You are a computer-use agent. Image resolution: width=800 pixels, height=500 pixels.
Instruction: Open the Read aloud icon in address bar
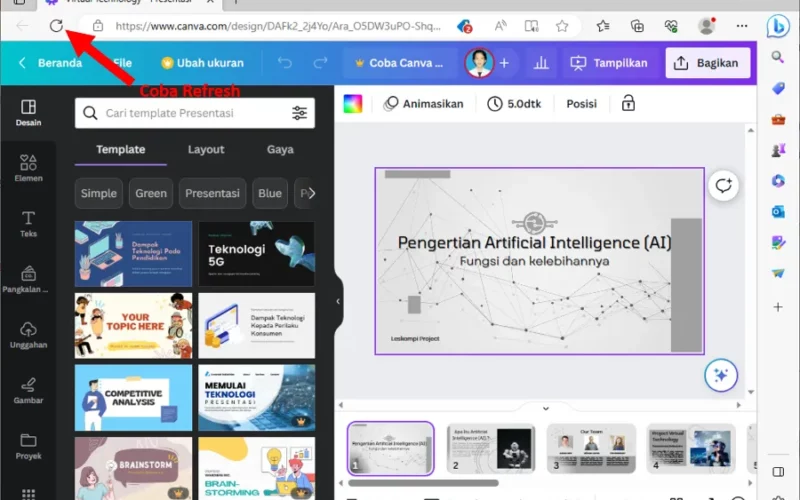[x=501, y=26]
